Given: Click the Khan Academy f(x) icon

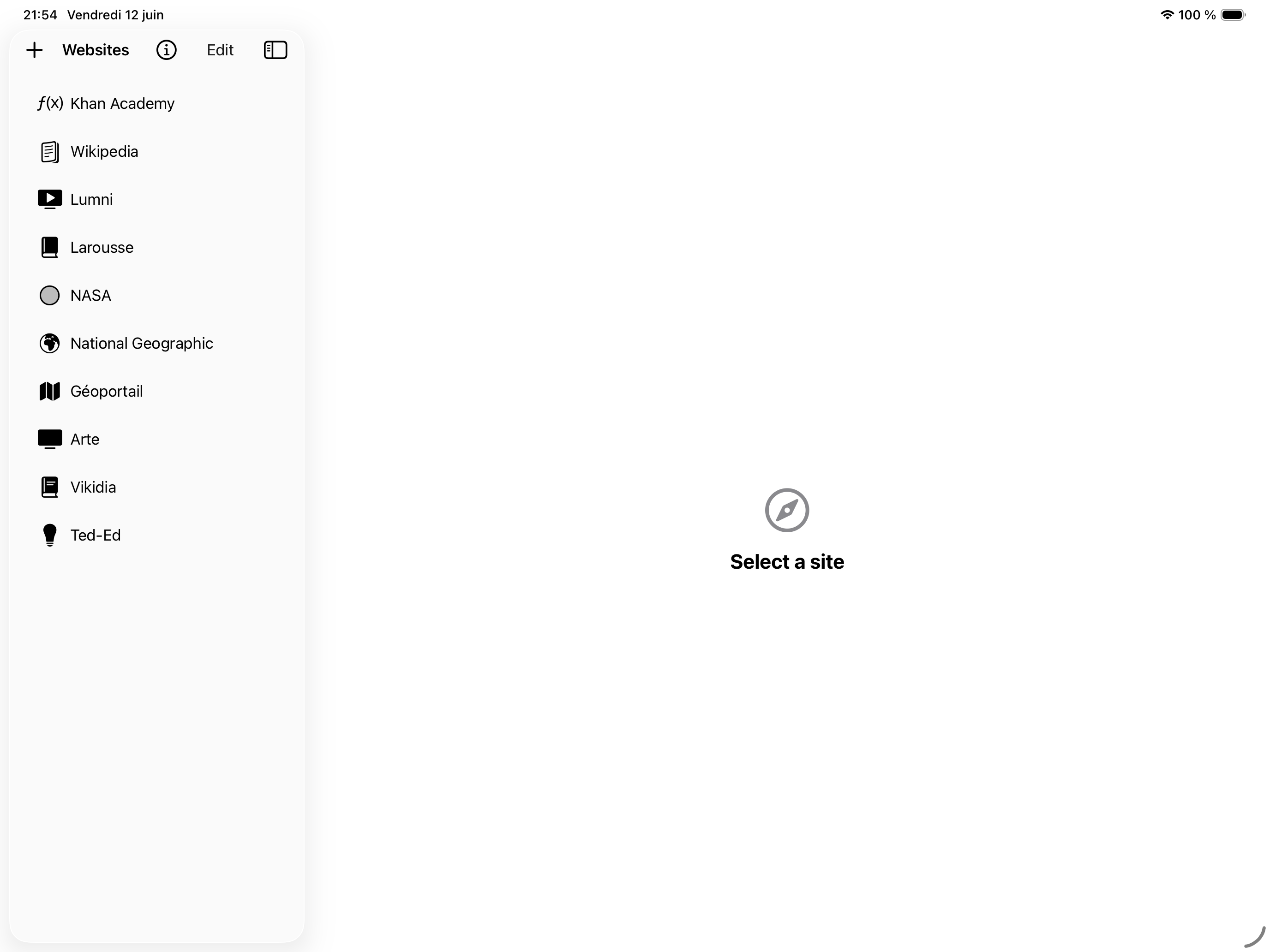Looking at the screenshot, I should coord(50,103).
